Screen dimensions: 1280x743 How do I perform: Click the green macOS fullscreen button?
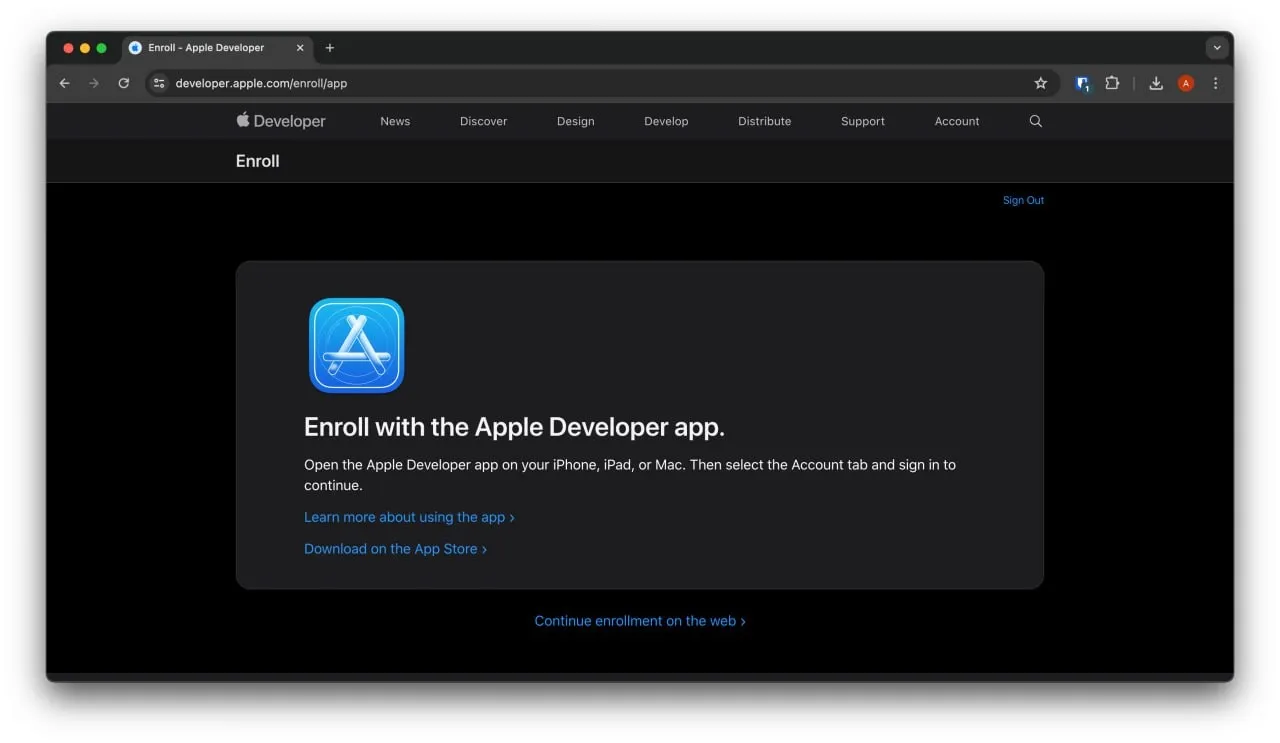tap(101, 48)
